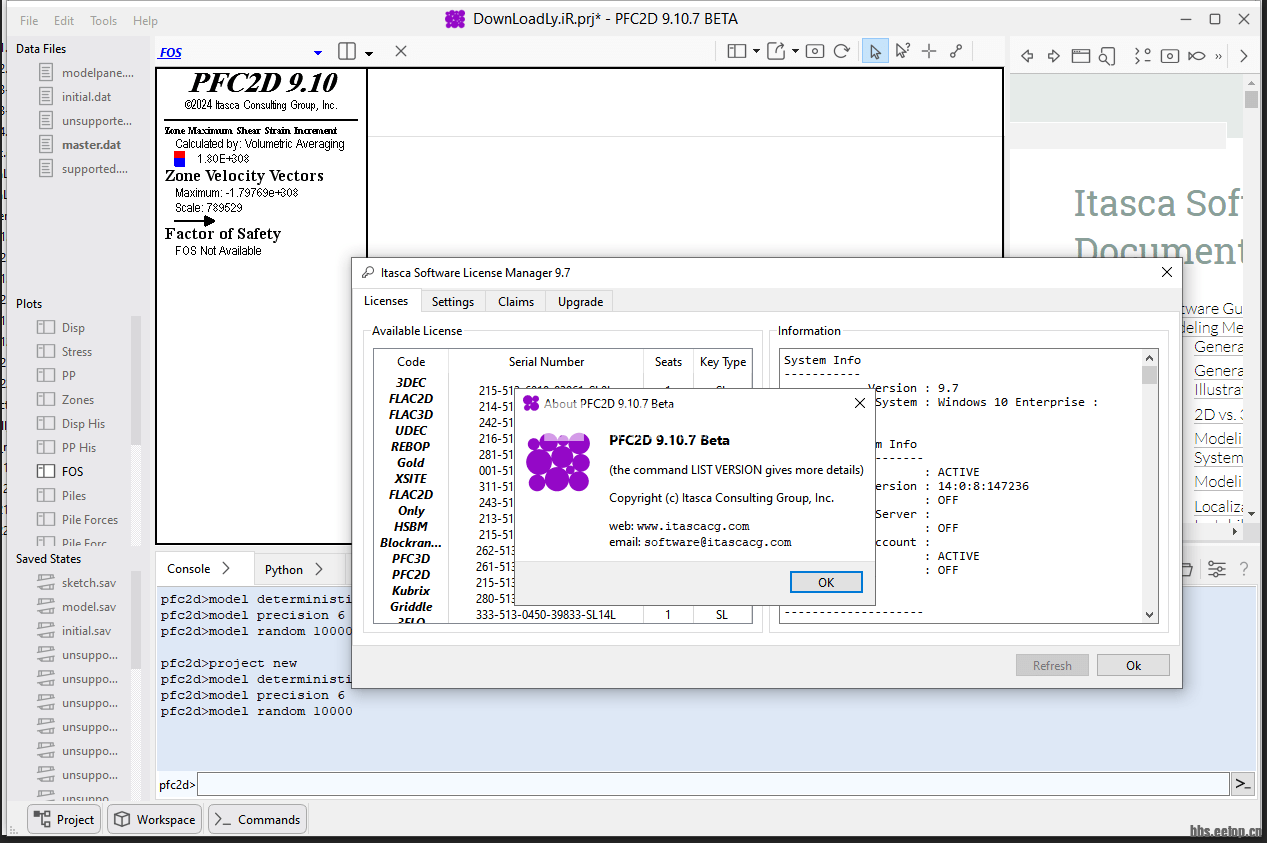Click the Workspace button at bottom
Screen dimensions: 1267x843
154,819
